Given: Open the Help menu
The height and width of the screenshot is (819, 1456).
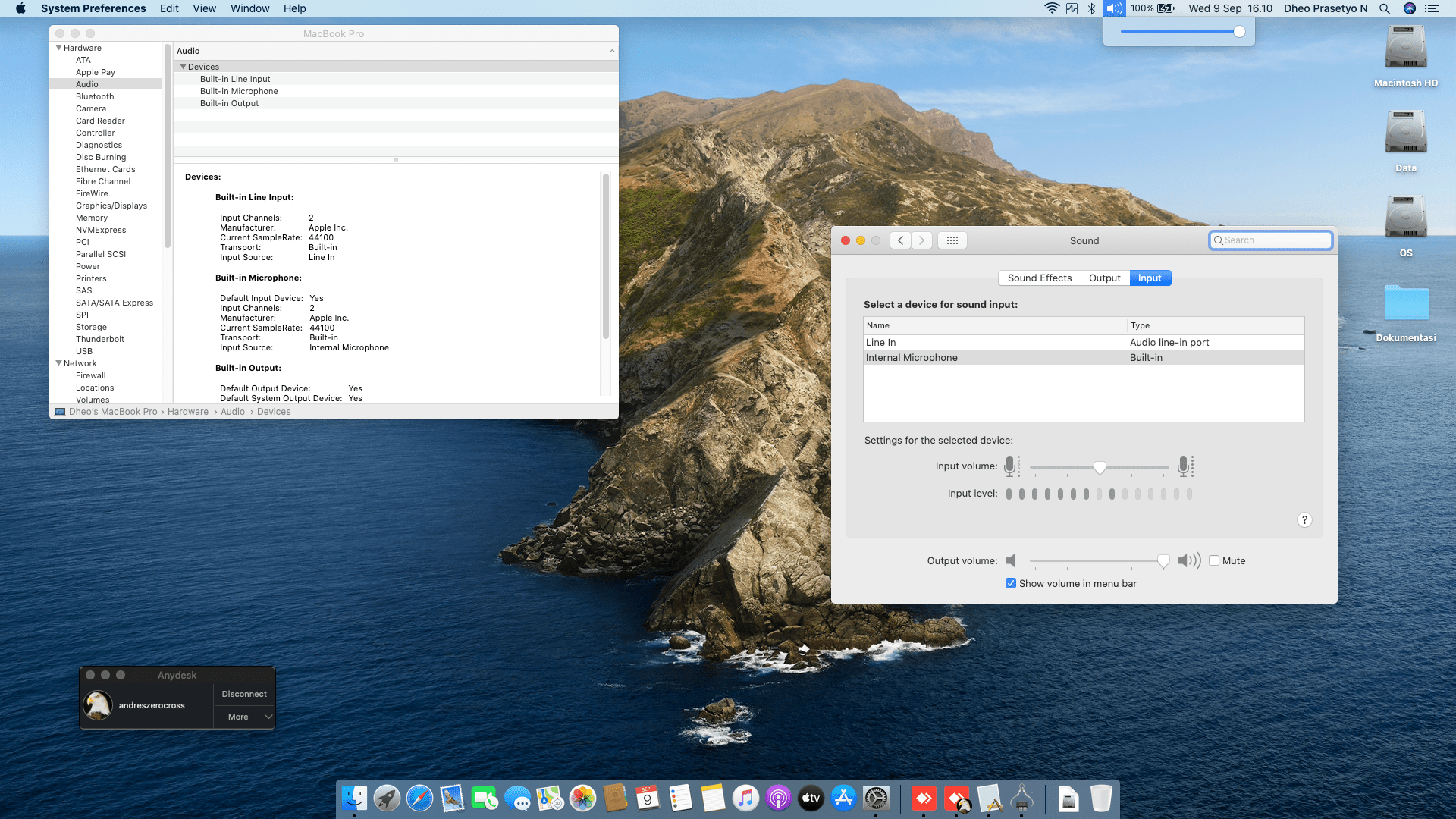Looking at the screenshot, I should pyautogui.click(x=295, y=8).
